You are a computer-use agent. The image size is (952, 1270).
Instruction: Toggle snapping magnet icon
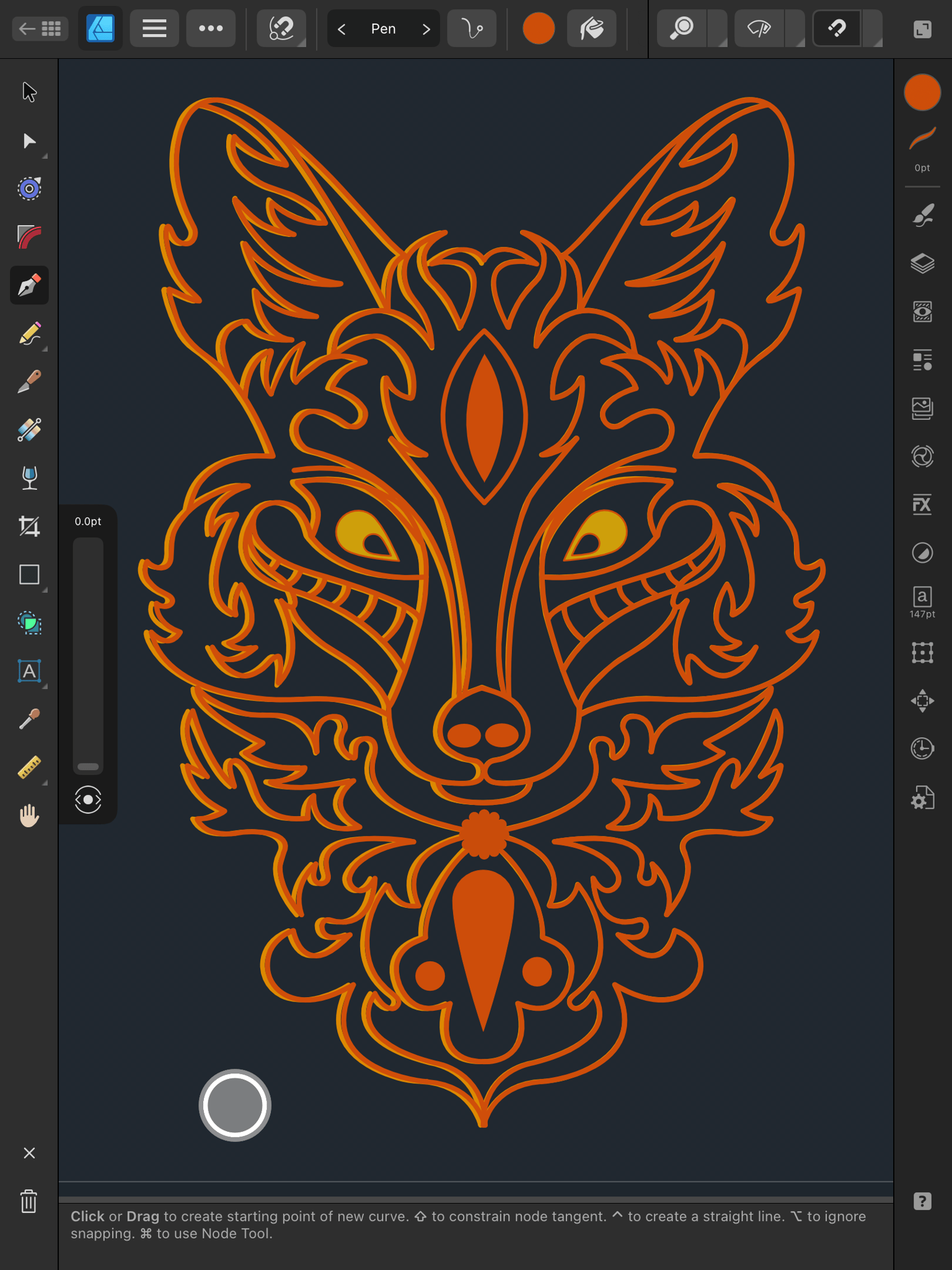tap(837, 29)
